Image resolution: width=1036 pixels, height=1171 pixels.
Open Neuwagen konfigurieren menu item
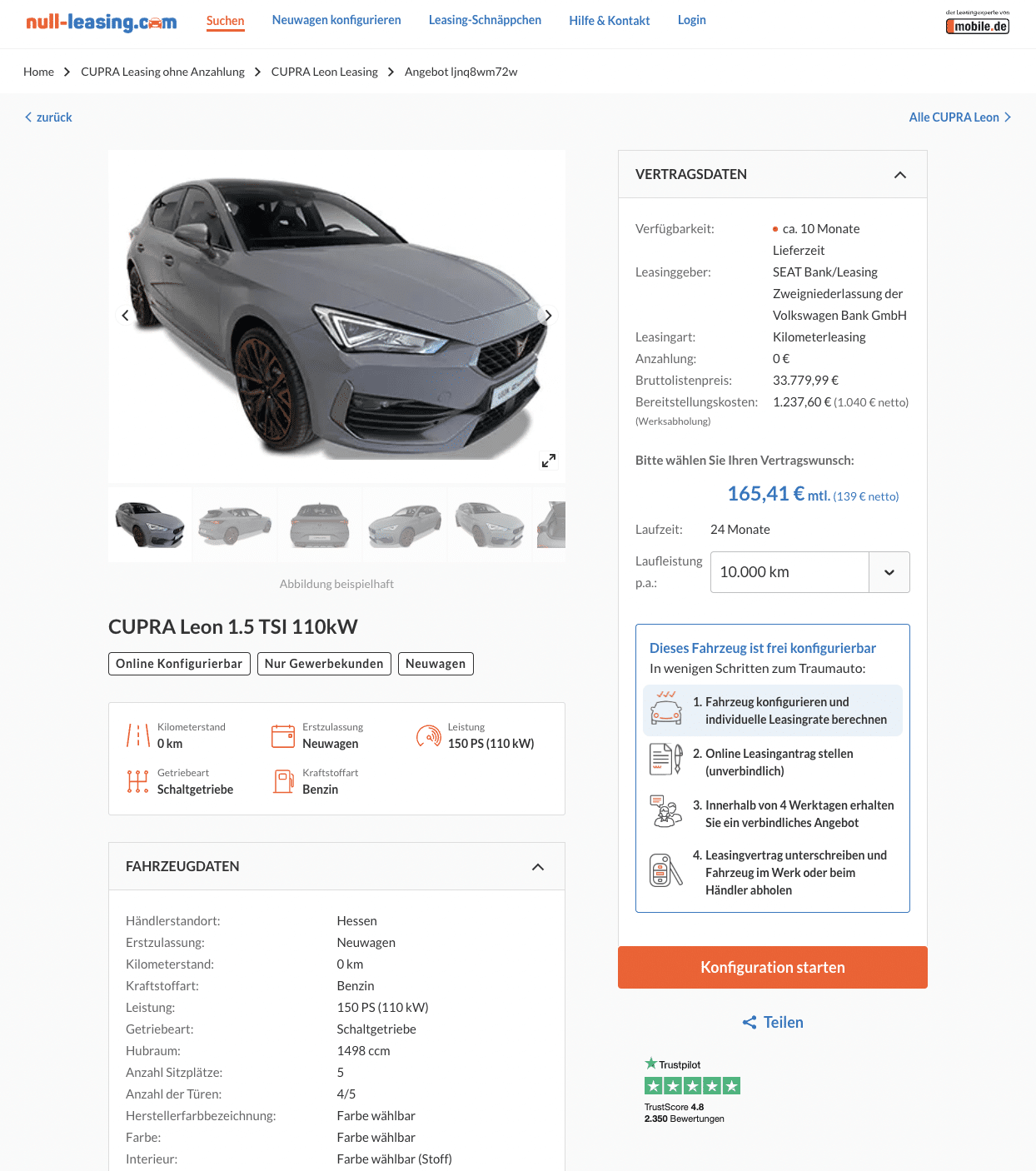click(x=336, y=20)
